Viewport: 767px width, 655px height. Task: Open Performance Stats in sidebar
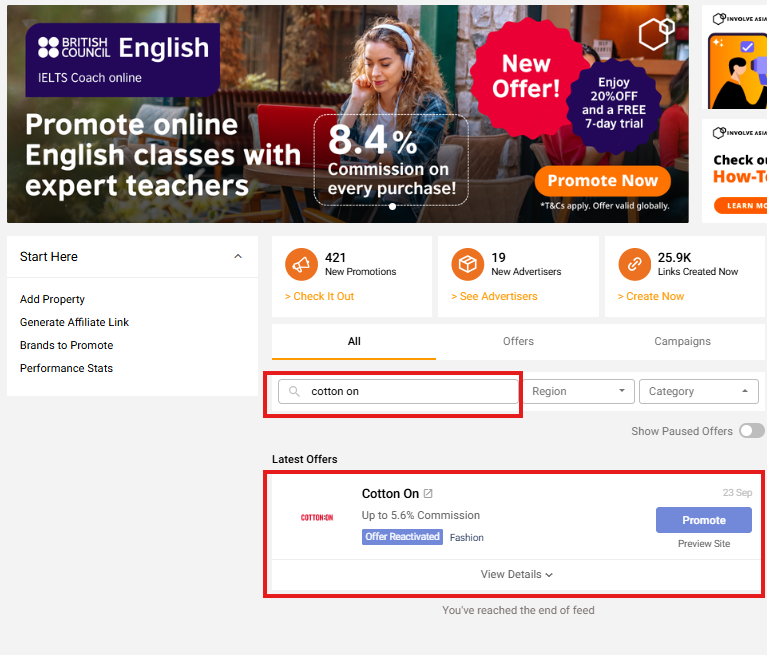[x=66, y=368]
